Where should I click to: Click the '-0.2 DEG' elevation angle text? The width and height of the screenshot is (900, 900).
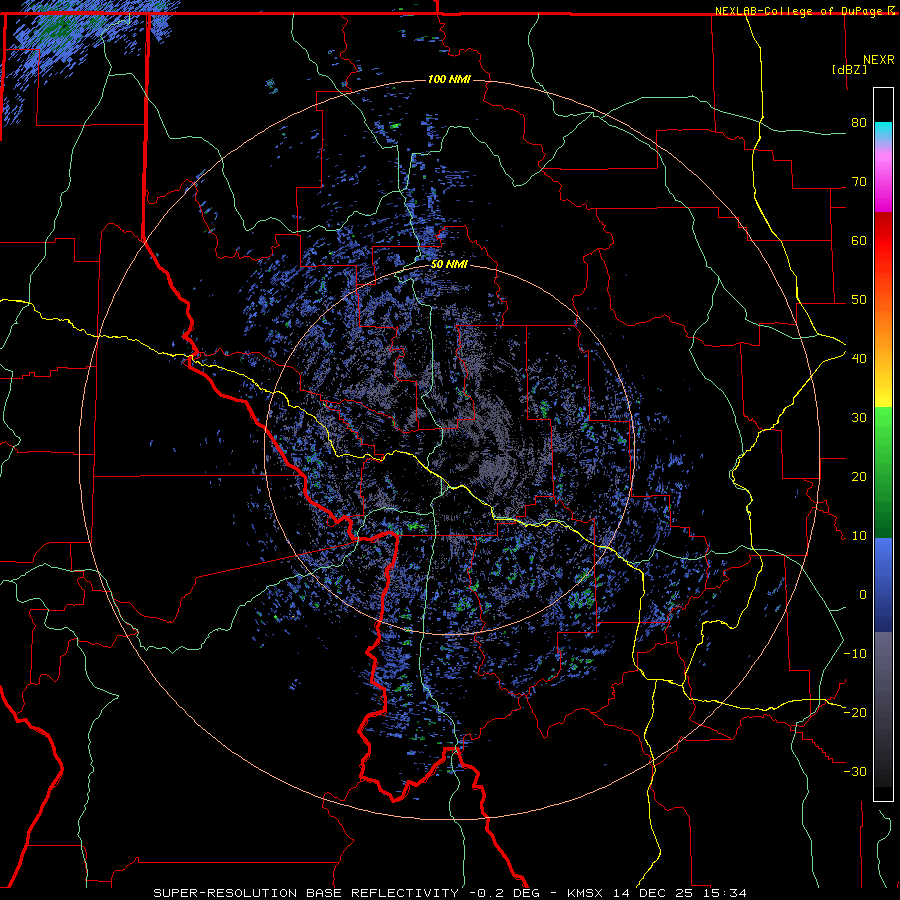504,893
